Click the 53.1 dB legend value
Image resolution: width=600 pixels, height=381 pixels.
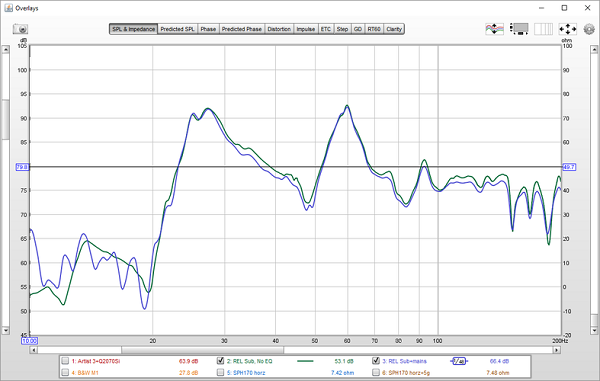[344, 361]
